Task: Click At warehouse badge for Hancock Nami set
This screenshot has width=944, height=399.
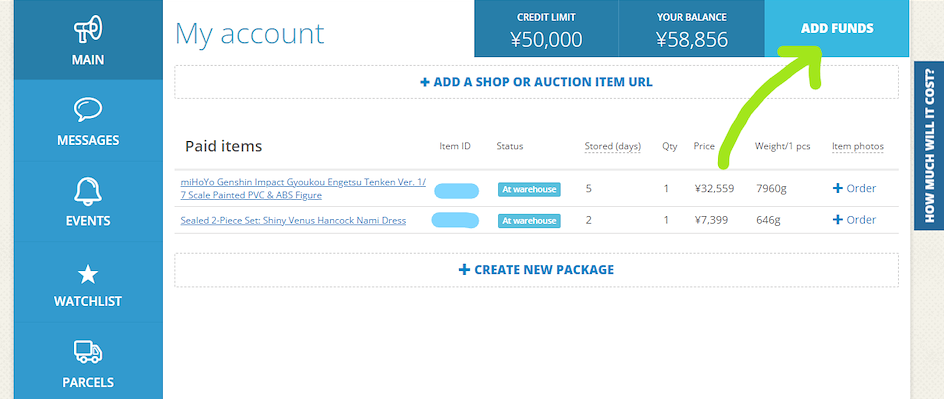Action: point(529,221)
